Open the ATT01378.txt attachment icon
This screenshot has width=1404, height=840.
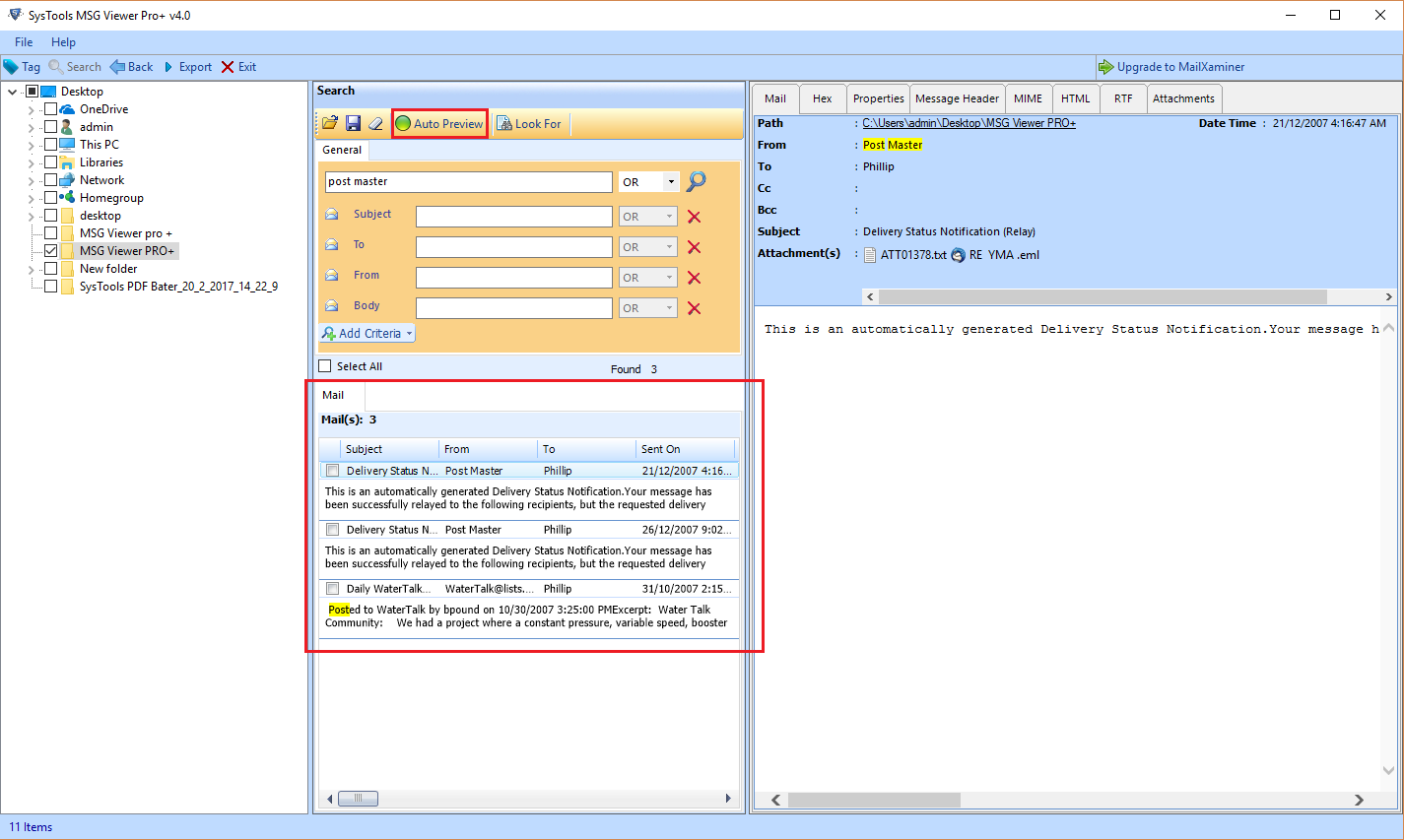click(870, 255)
